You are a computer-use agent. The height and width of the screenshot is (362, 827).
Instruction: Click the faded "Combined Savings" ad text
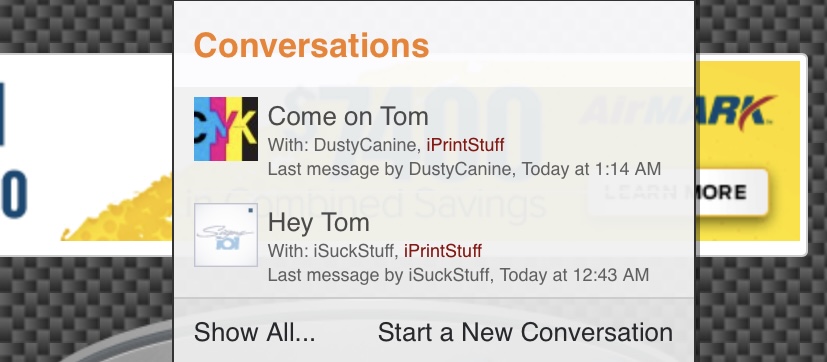pyautogui.click(x=365, y=205)
